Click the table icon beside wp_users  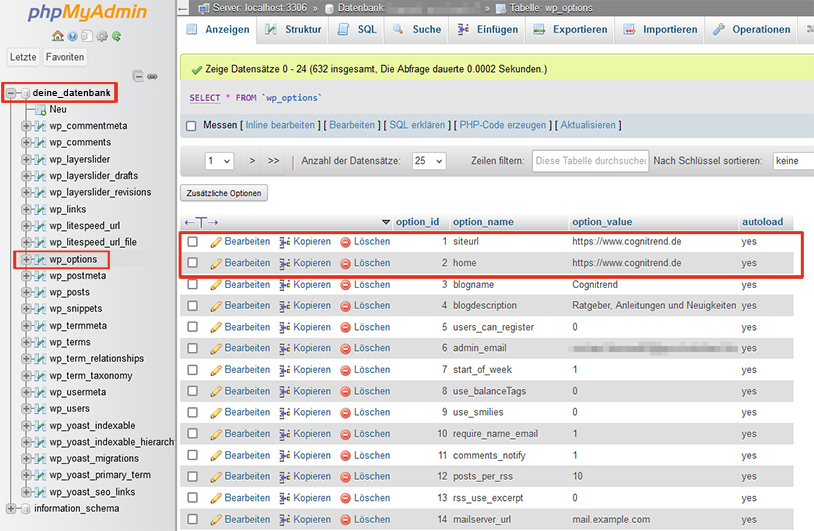(x=40, y=409)
